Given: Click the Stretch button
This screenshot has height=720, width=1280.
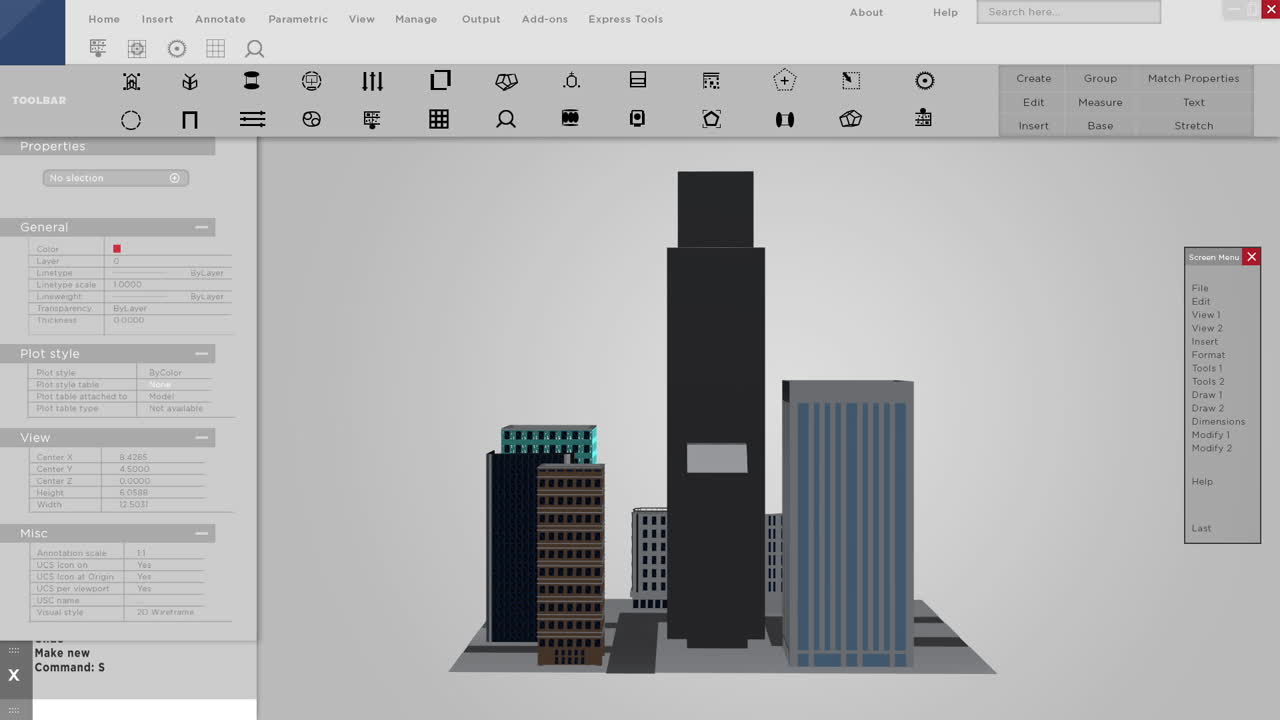Looking at the screenshot, I should click(x=1193, y=126).
